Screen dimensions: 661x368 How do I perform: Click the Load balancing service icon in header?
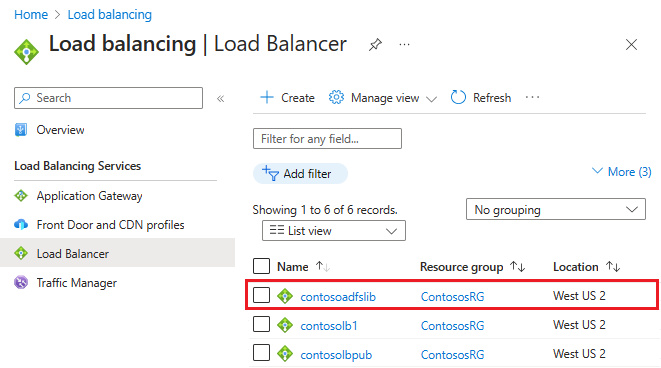(26, 52)
